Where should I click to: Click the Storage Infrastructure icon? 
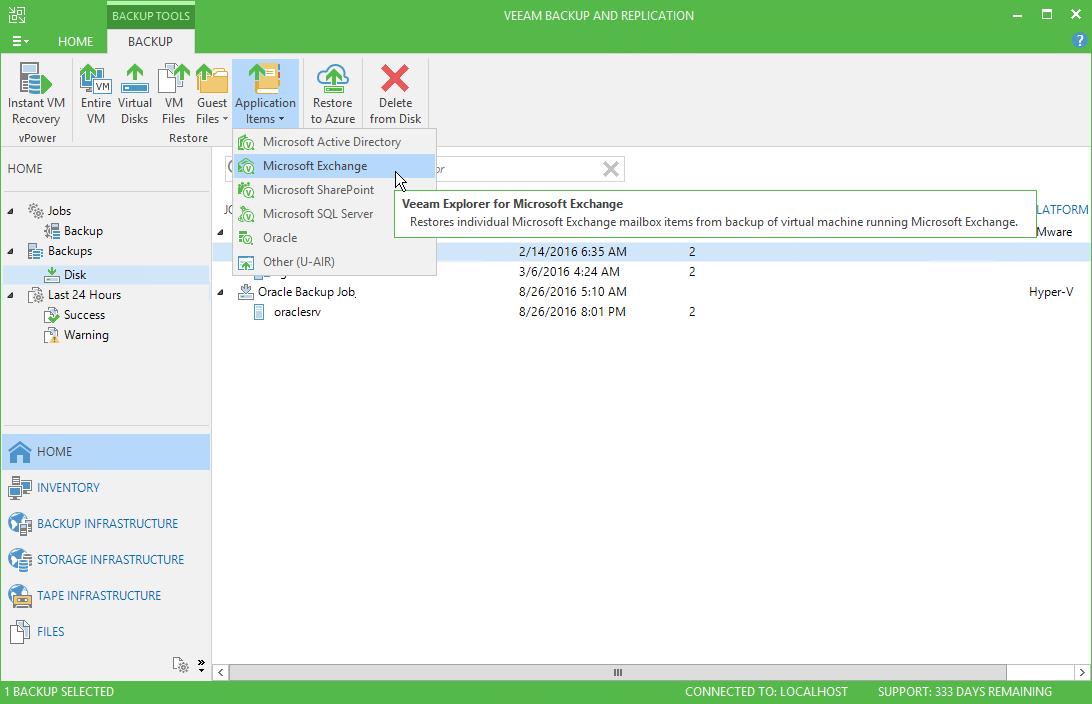point(20,560)
